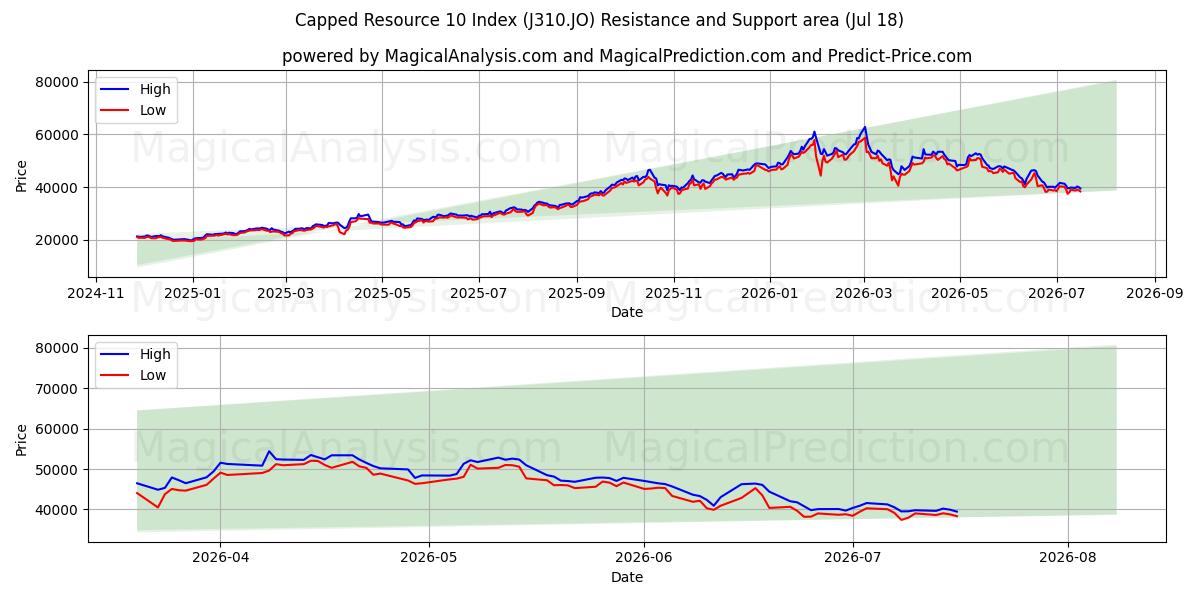1200x600 pixels.
Task: Click the top chart x-axis label '2024-11'
Action: coord(95,295)
